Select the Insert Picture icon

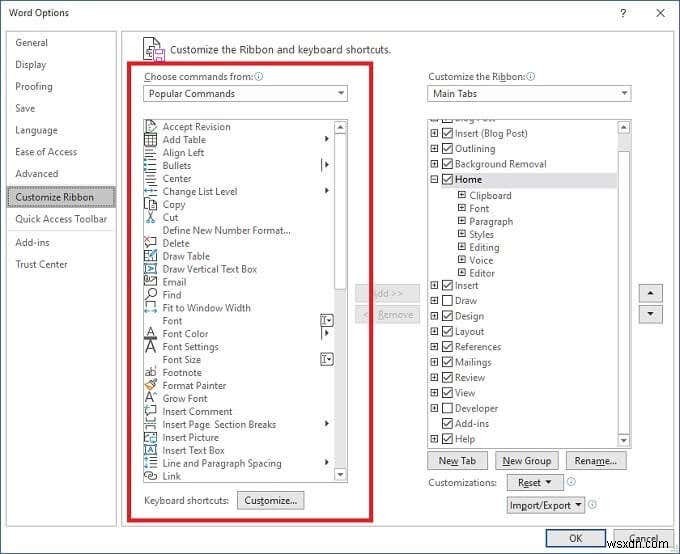coord(150,437)
